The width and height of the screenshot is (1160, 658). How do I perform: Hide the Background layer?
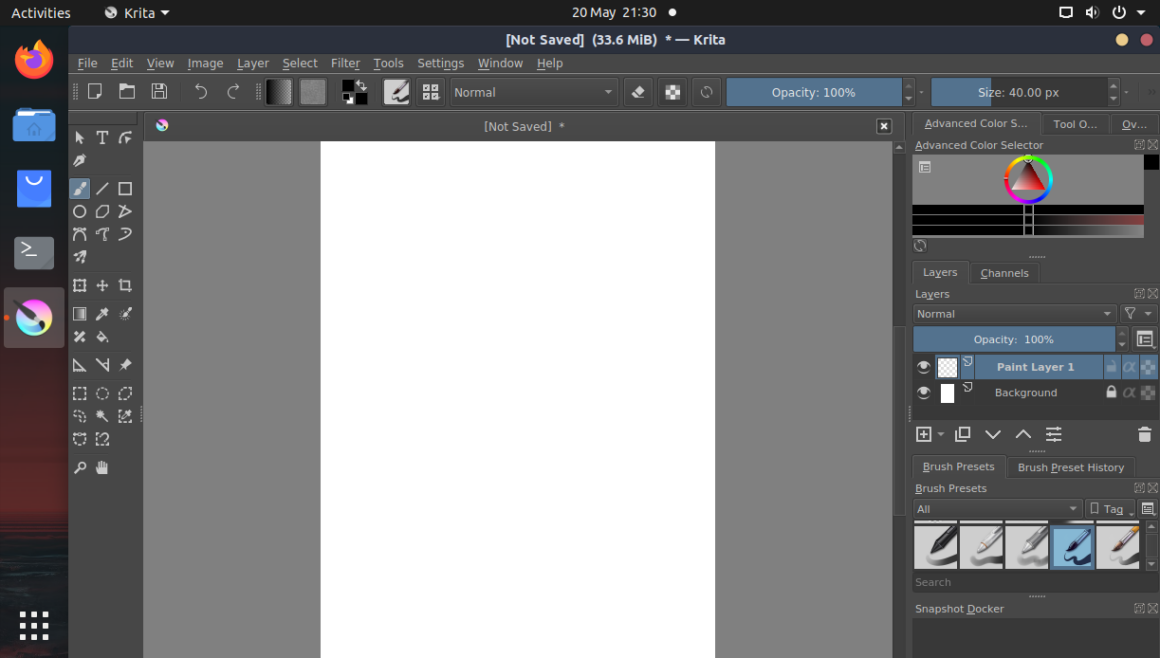click(x=923, y=392)
